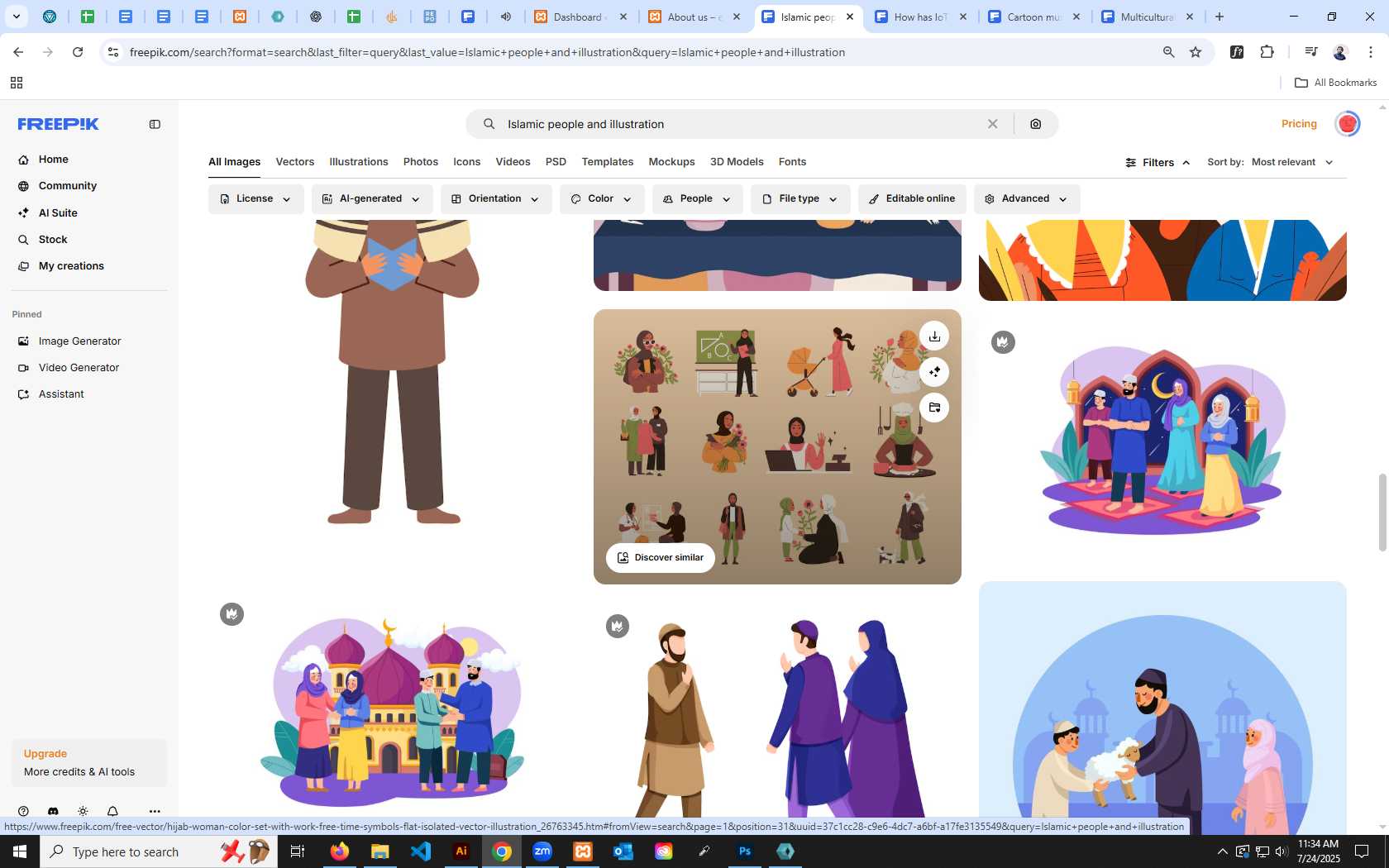Switch to Dashboard browser tab
1389x868 pixels.
(582, 17)
